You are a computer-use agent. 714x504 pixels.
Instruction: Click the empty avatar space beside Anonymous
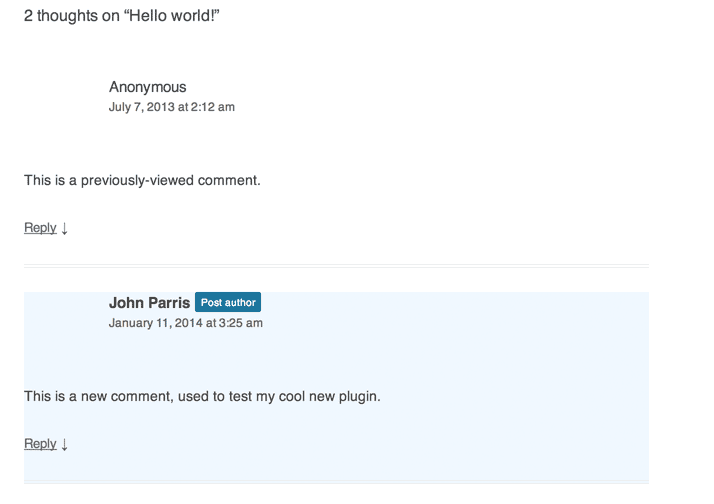click(x=64, y=97)
